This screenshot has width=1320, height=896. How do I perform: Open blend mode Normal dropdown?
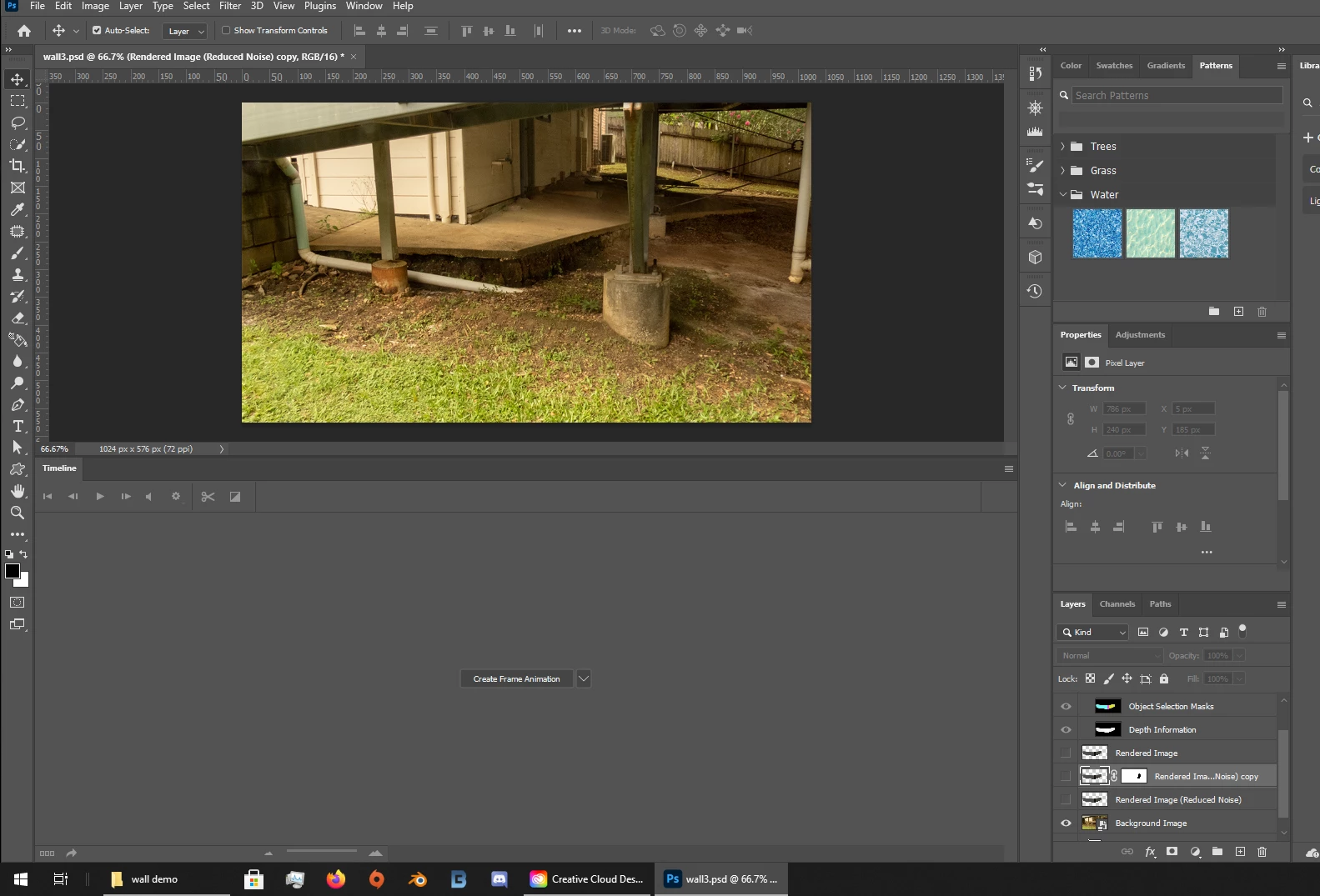pyautogui.click(x=1109, y=655)
